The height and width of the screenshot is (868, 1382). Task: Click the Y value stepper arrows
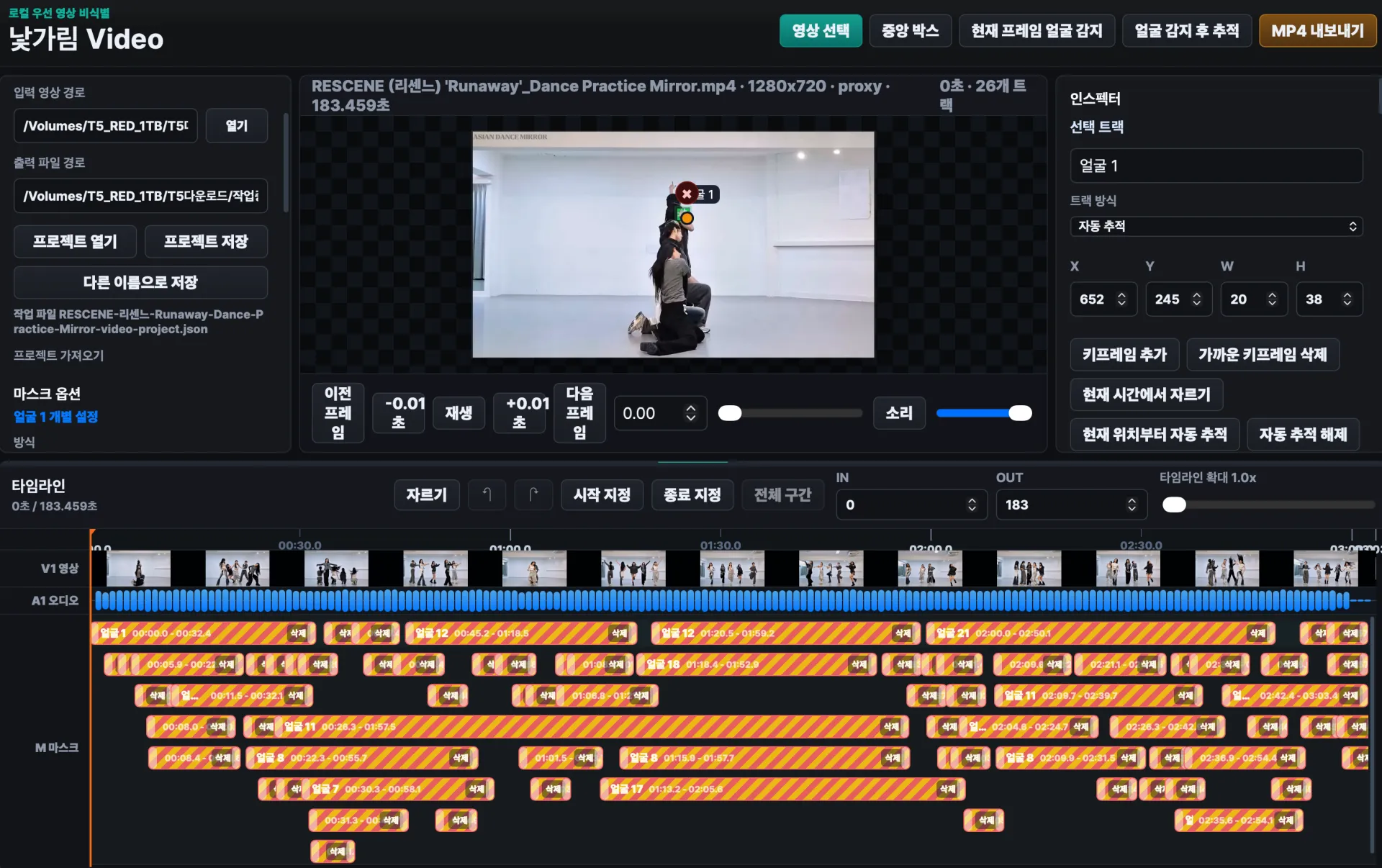click(1196, 299)
